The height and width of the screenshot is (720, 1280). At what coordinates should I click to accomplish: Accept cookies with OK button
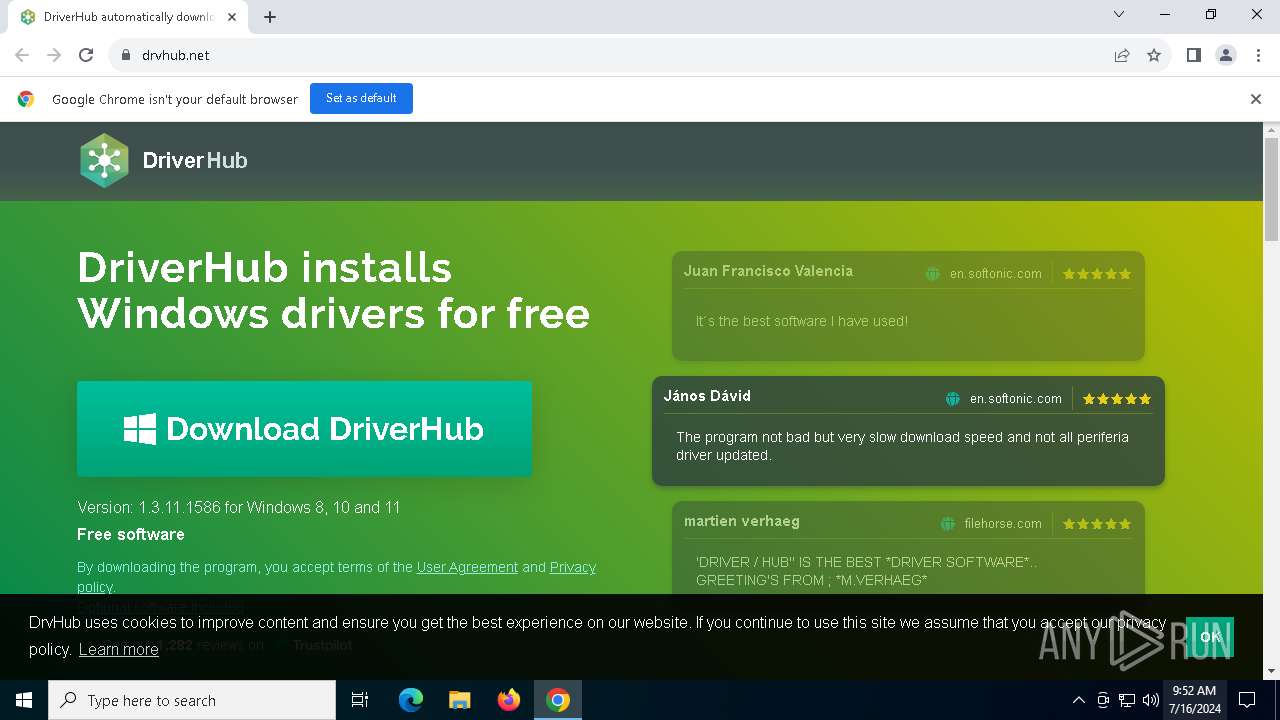[x=1210, y=637]
